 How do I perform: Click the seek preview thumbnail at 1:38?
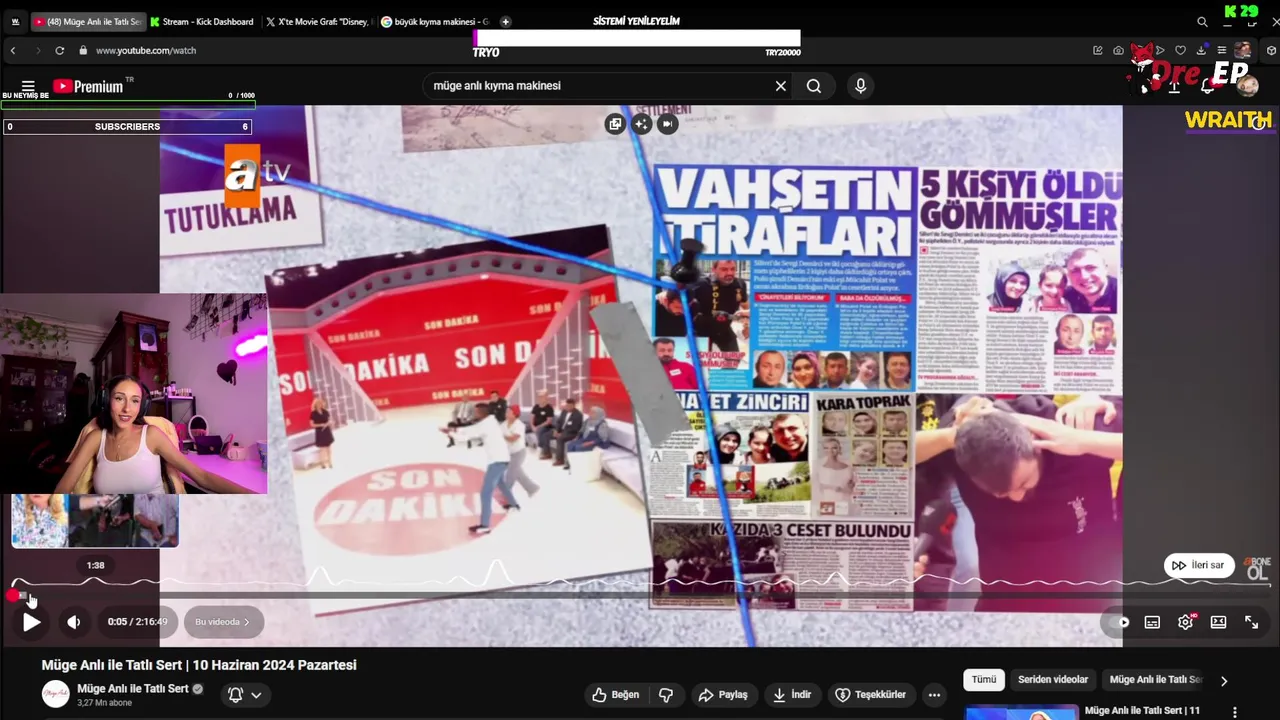(95, 521)
